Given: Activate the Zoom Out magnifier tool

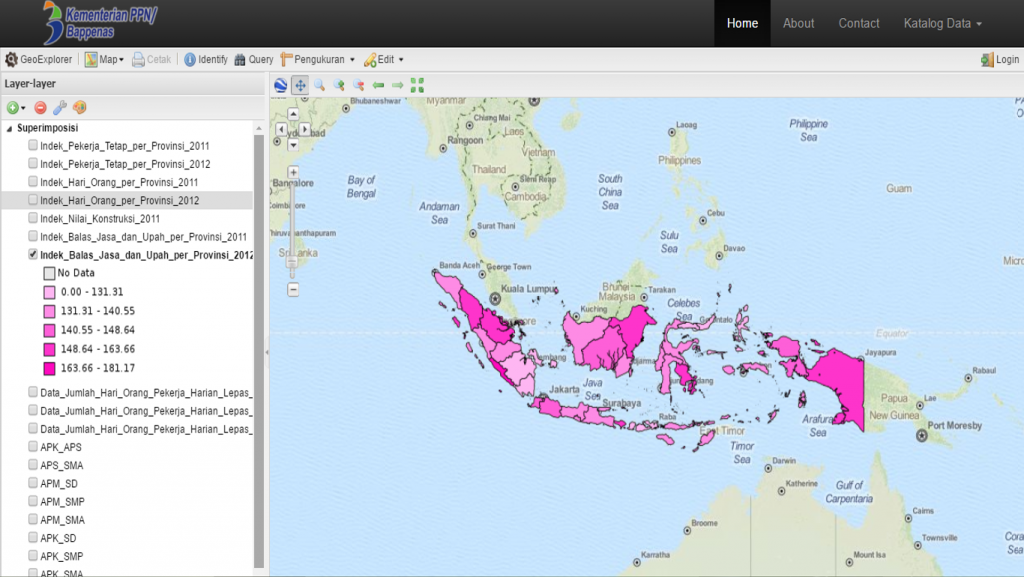Looking at the screenshot, I should [x=358, y=85].
